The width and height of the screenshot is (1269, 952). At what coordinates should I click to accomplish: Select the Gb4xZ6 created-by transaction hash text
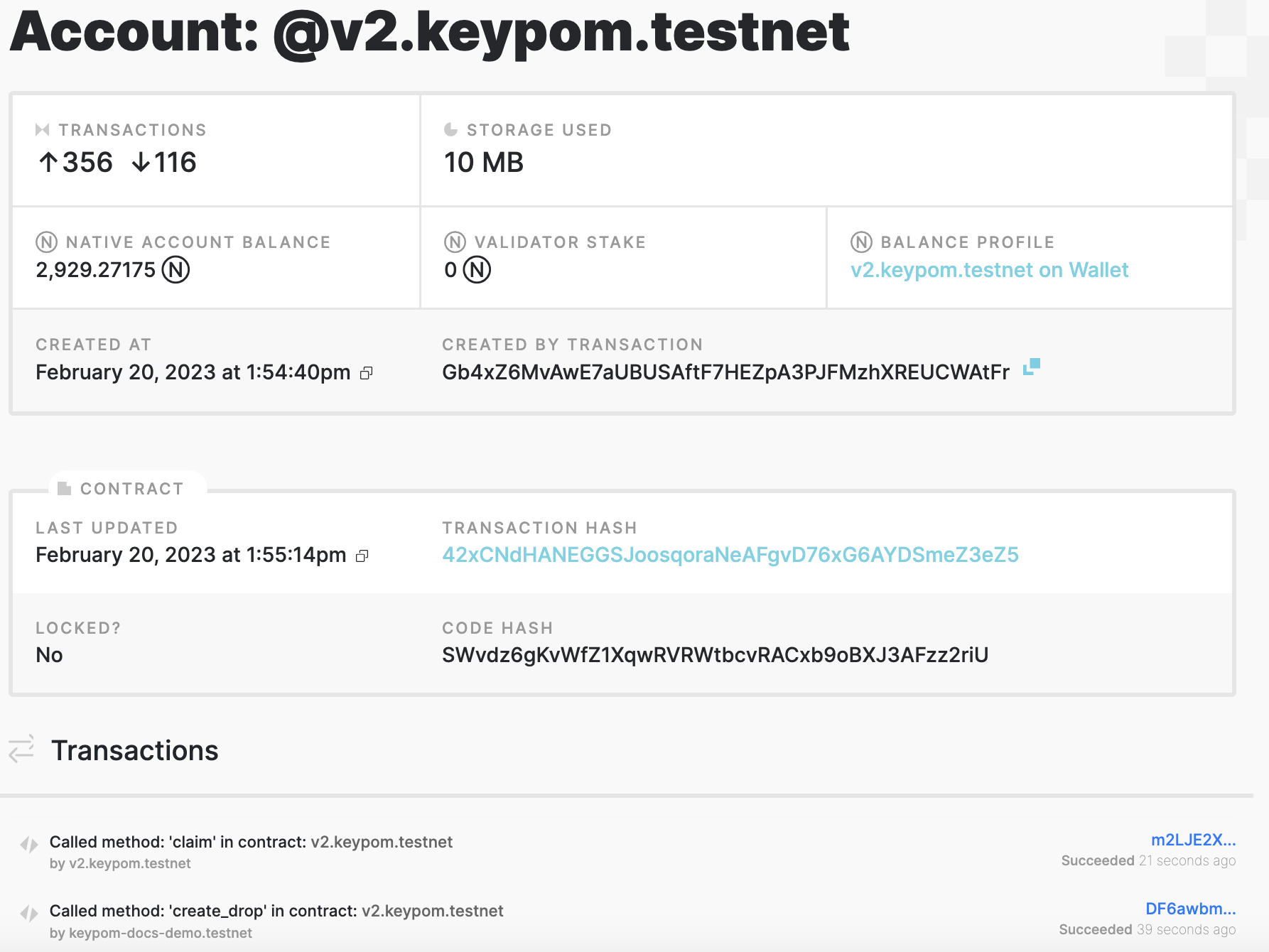[725, 371]
